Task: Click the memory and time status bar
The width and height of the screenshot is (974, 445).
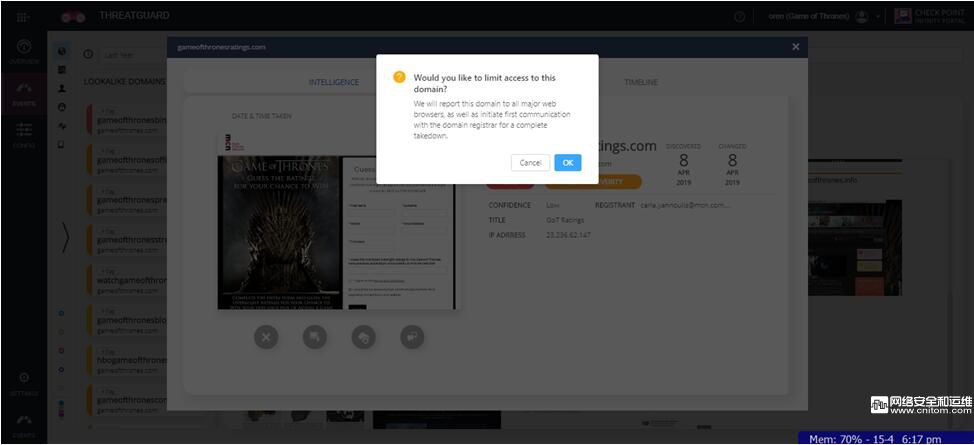Action: coord(886,439)
